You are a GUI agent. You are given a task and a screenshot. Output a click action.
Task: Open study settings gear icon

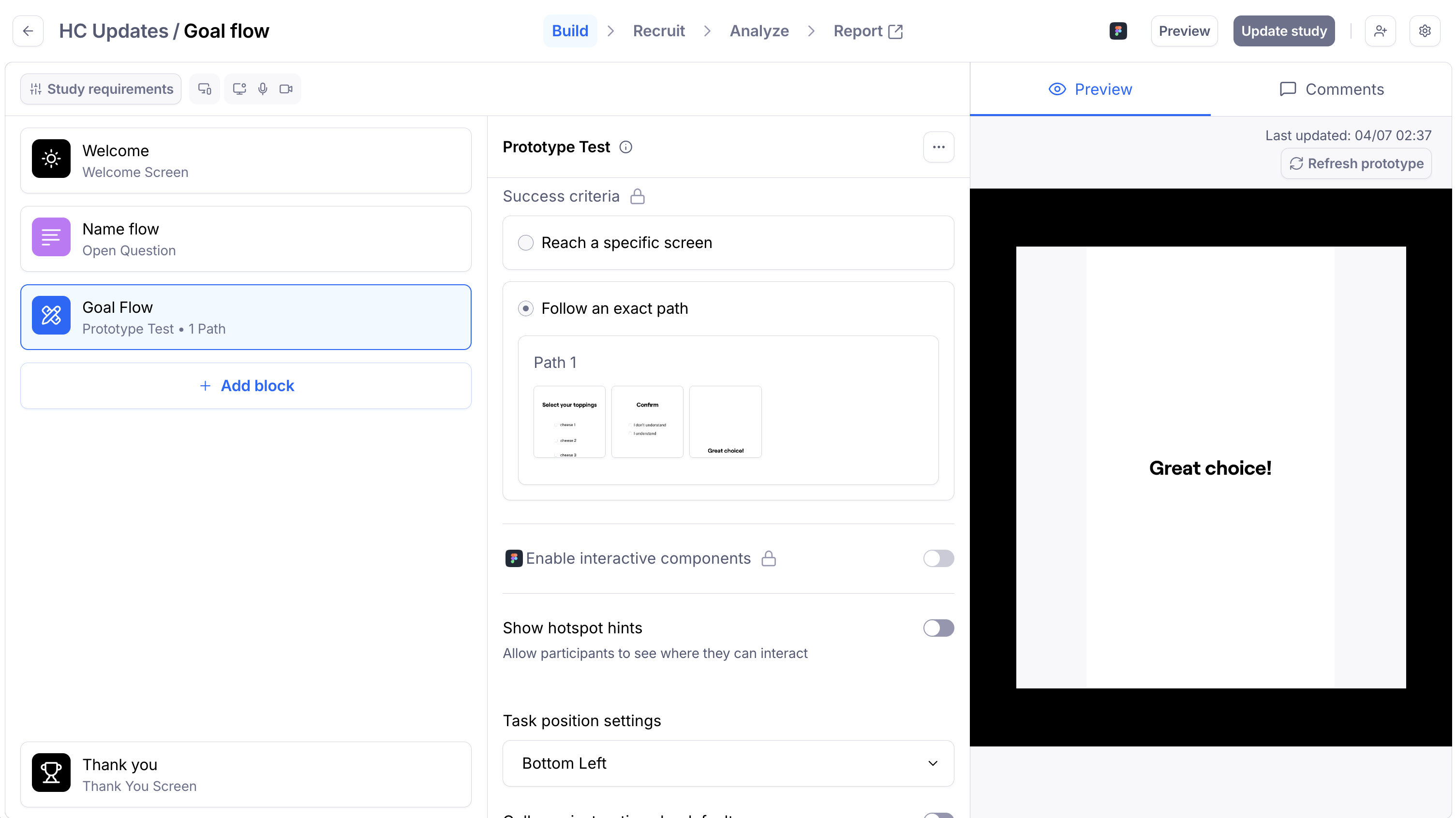pos(1425,31)
